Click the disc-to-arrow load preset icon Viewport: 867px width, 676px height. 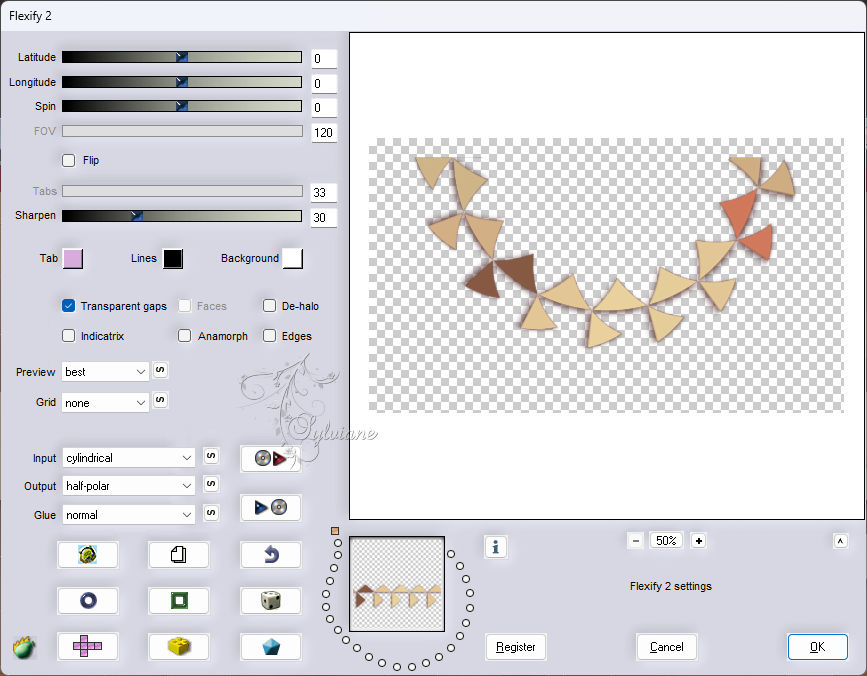tap(270, 459)
